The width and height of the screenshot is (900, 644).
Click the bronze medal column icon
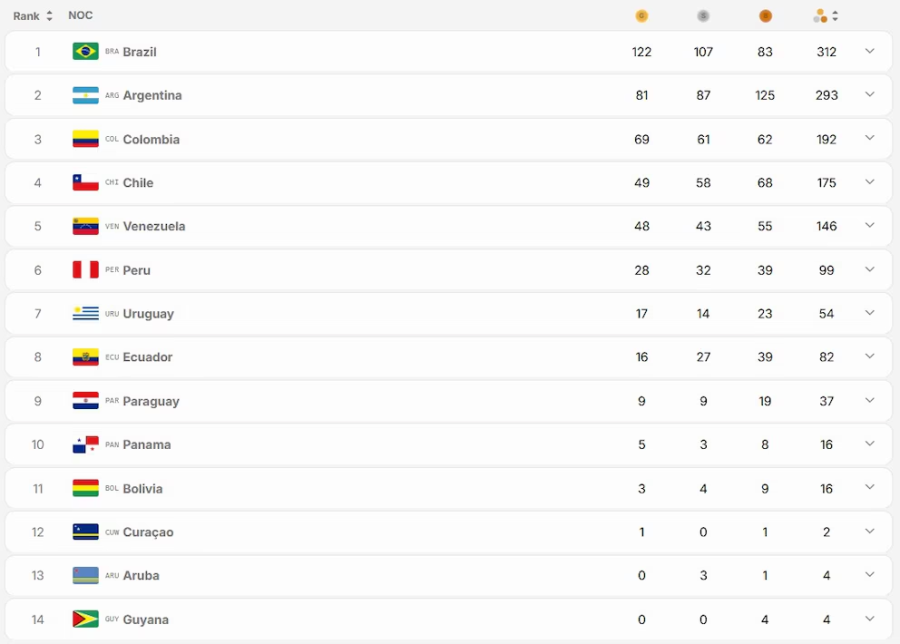[765, 16]
